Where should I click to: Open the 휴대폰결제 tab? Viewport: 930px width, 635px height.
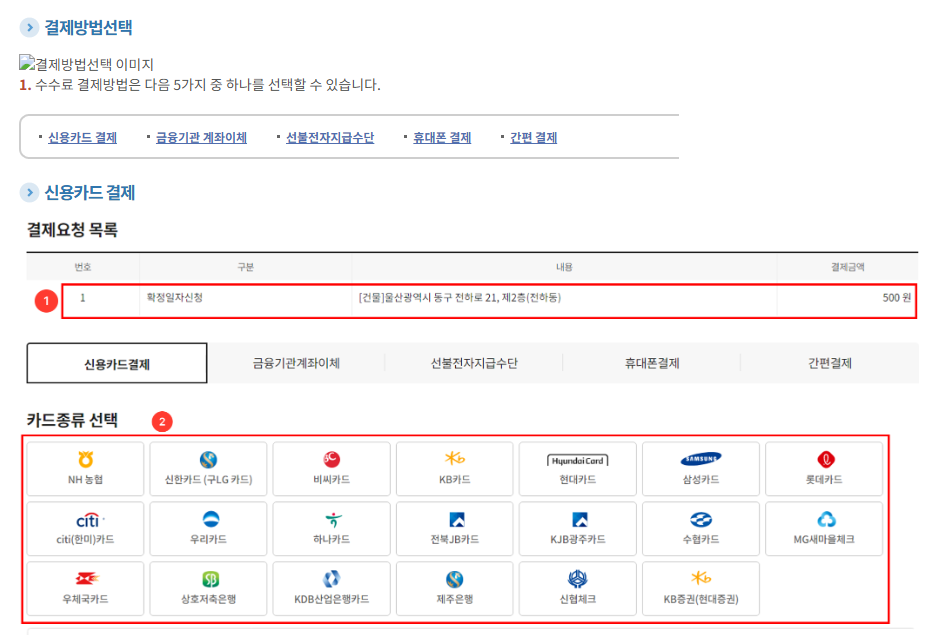point(652,363)
